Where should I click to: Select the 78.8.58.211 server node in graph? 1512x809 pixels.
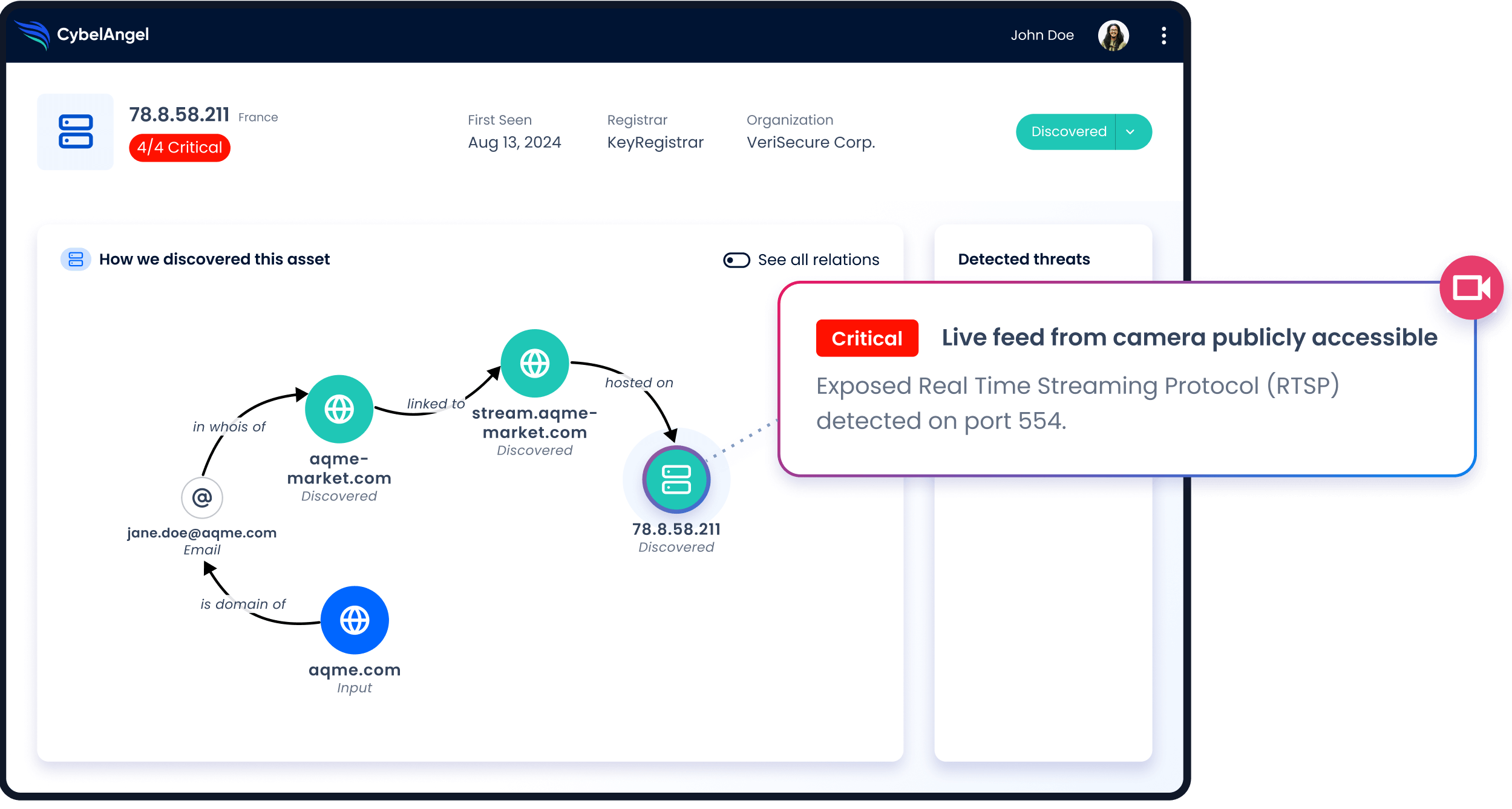pos(676,479)
